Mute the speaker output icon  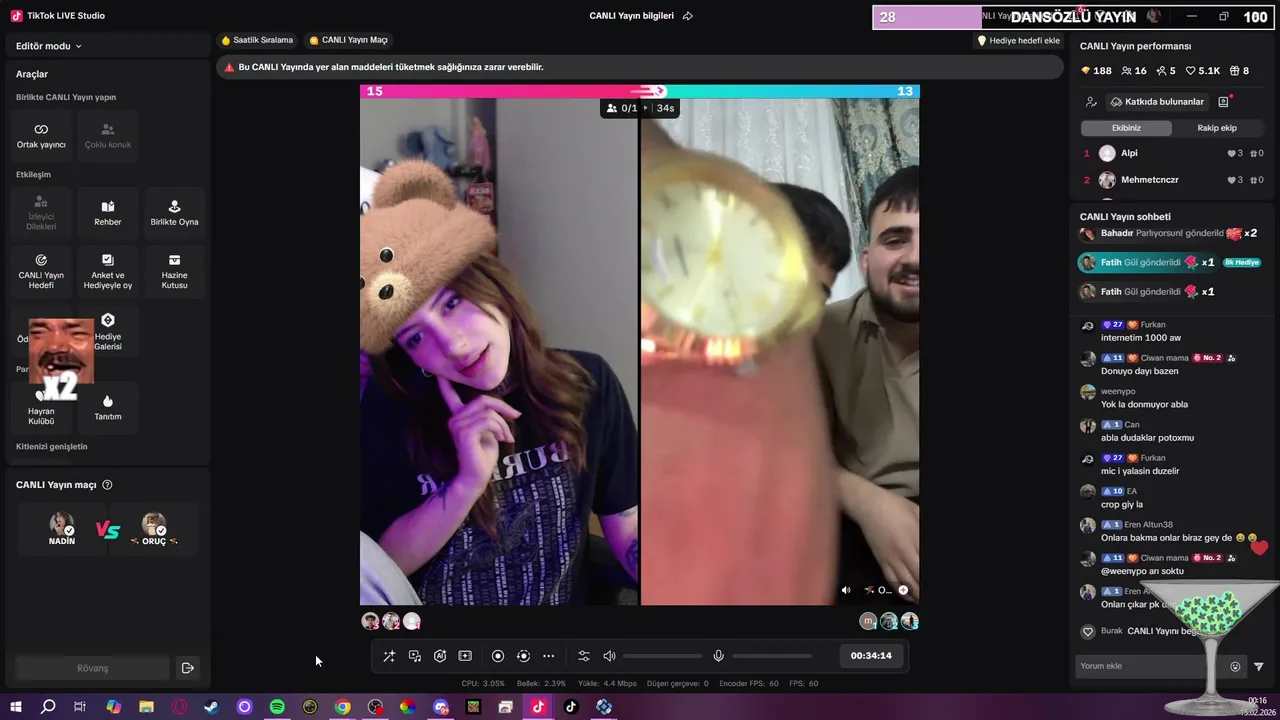pyautogui.click(x=609, y=656)
